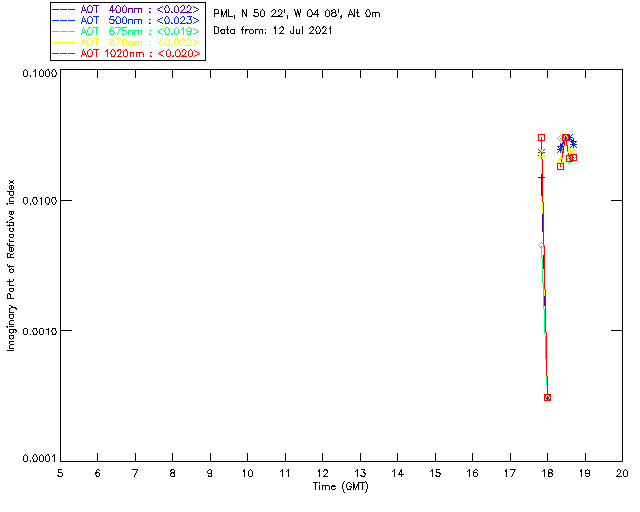Click the 0.0100 y-axis tick label

coord(39,201)
